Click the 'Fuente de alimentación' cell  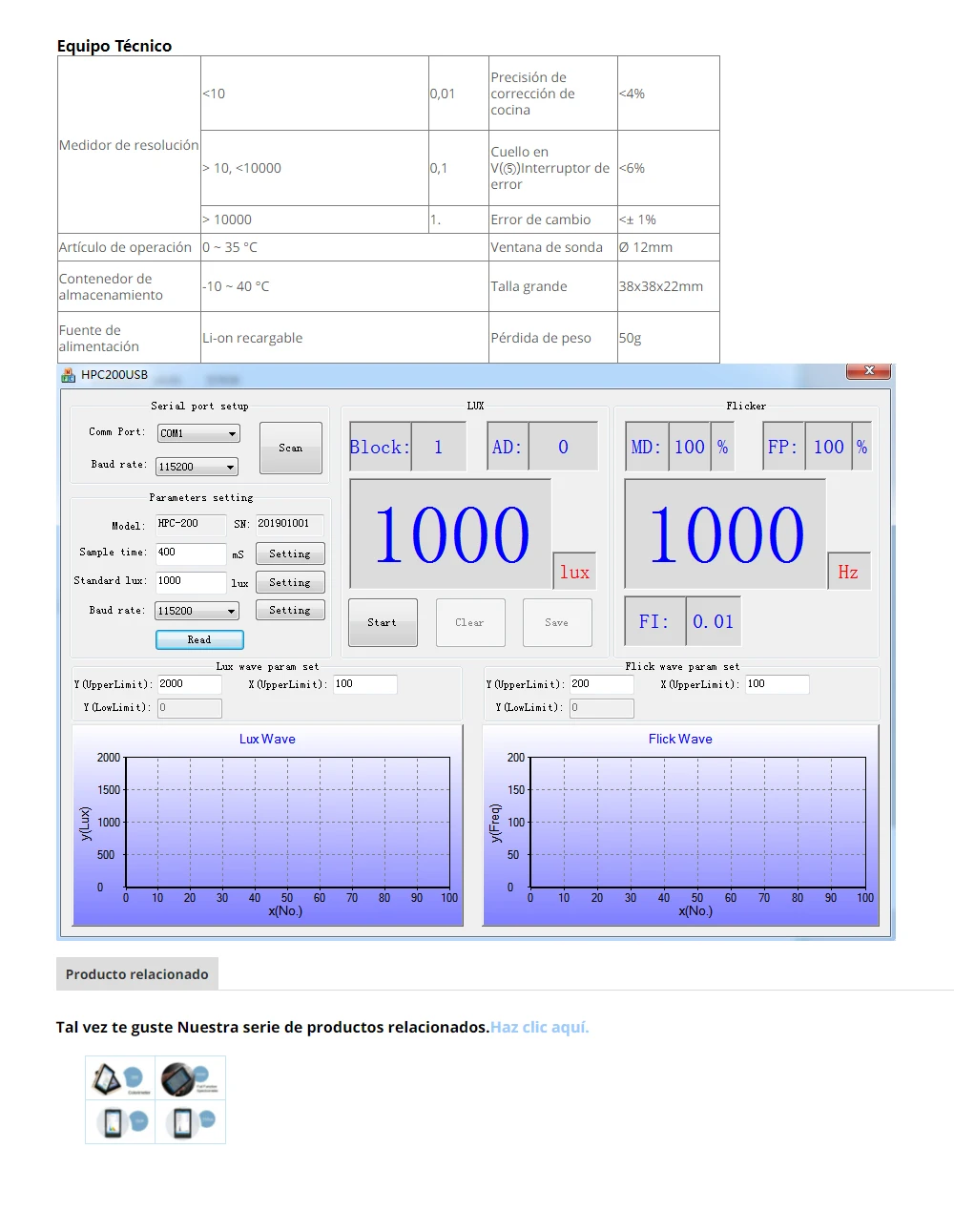(129, 338)
